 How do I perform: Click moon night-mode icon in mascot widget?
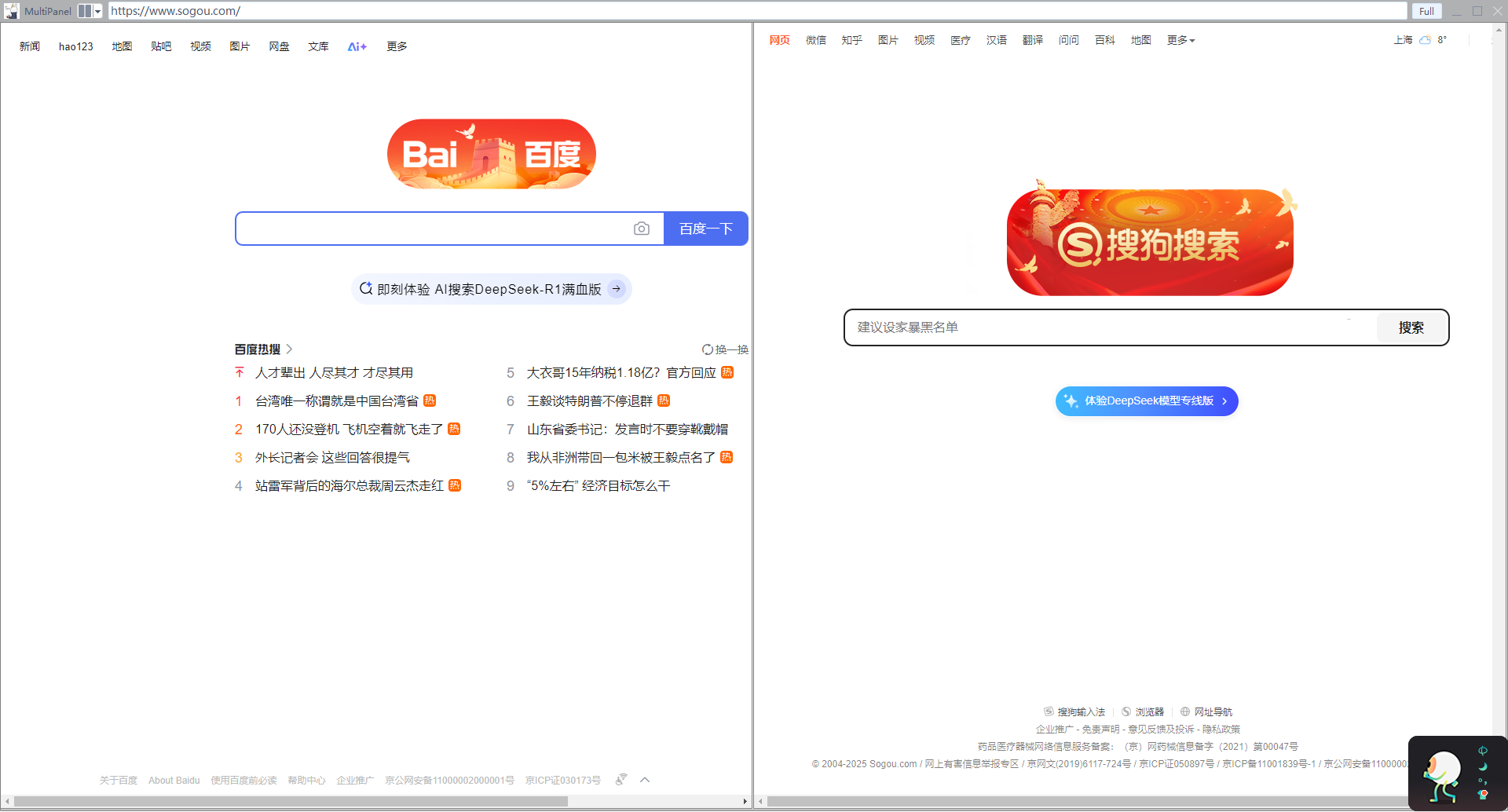pyautogui.click(x=1483, y=766)
